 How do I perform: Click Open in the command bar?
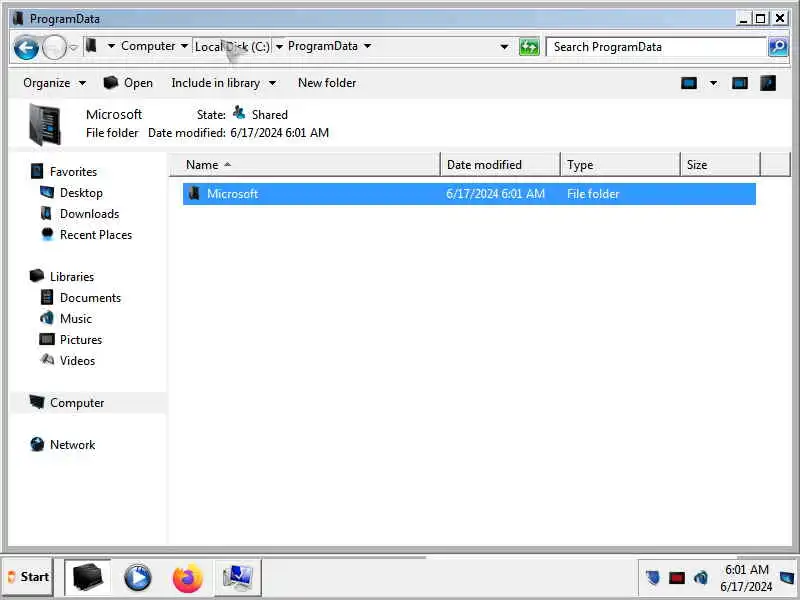[x=128, y=83]
